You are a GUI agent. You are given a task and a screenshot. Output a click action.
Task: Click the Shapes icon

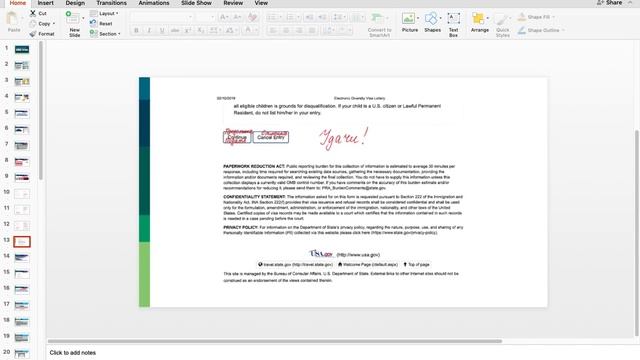coord(431,18)
